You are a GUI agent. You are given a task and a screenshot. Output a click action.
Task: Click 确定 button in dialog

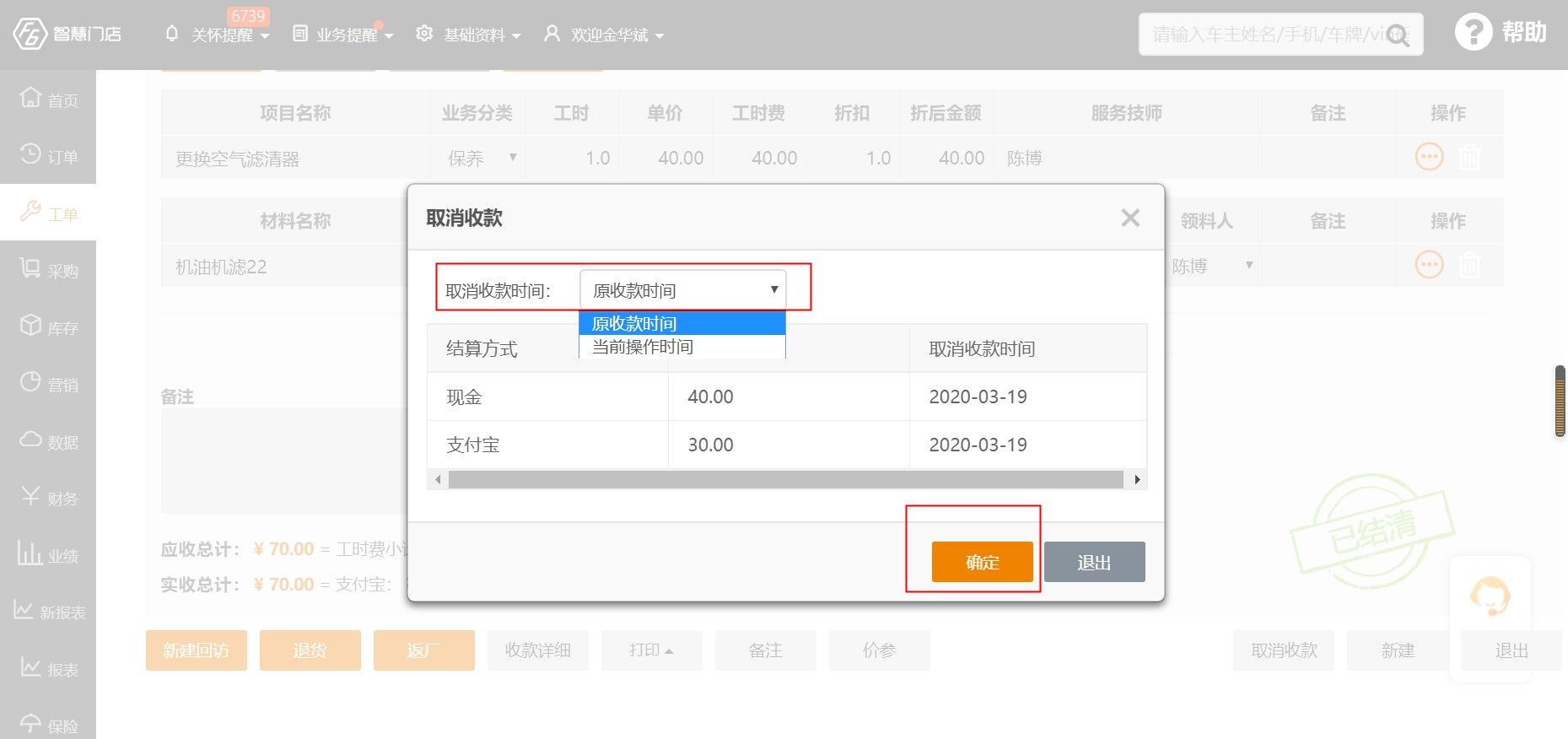coord(982,562)
